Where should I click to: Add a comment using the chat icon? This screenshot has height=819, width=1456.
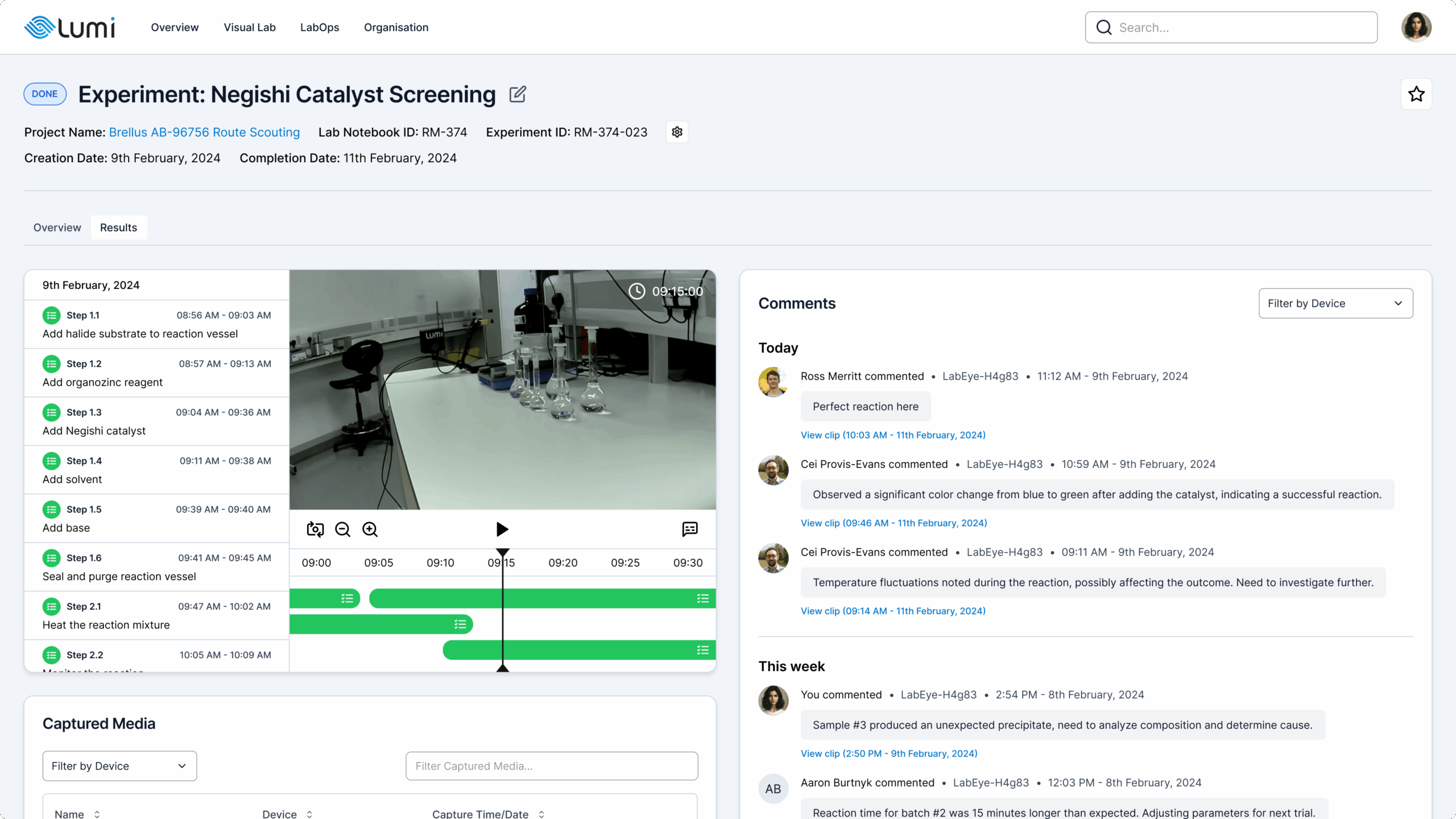[x=689, y=529]
